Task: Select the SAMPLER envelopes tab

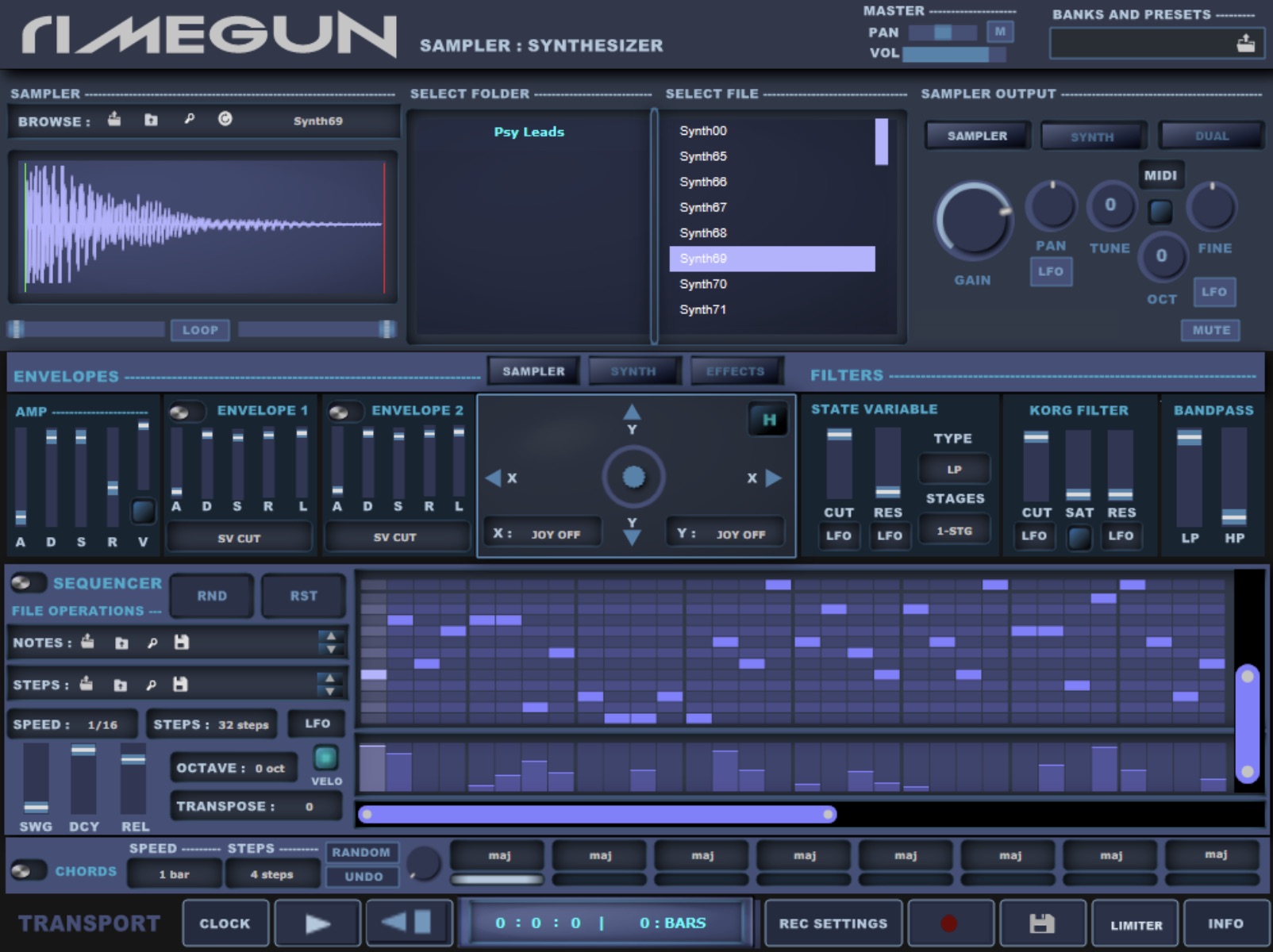Action: [x=533, y=370]
